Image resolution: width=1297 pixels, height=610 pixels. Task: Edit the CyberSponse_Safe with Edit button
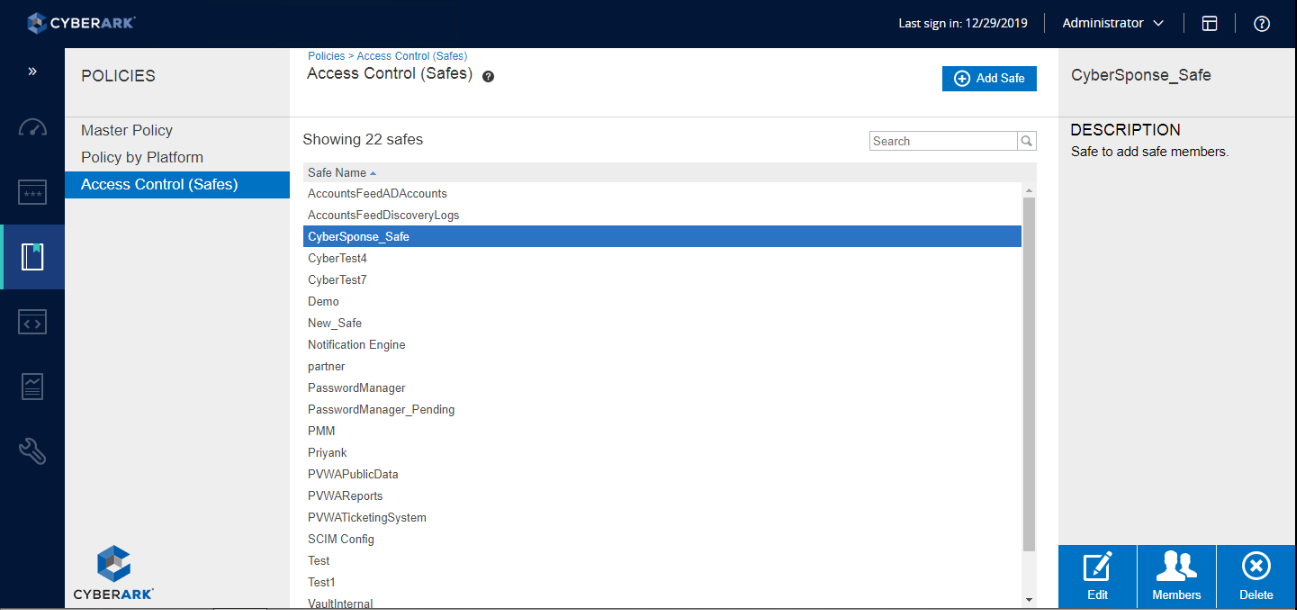pos(1097,577)
